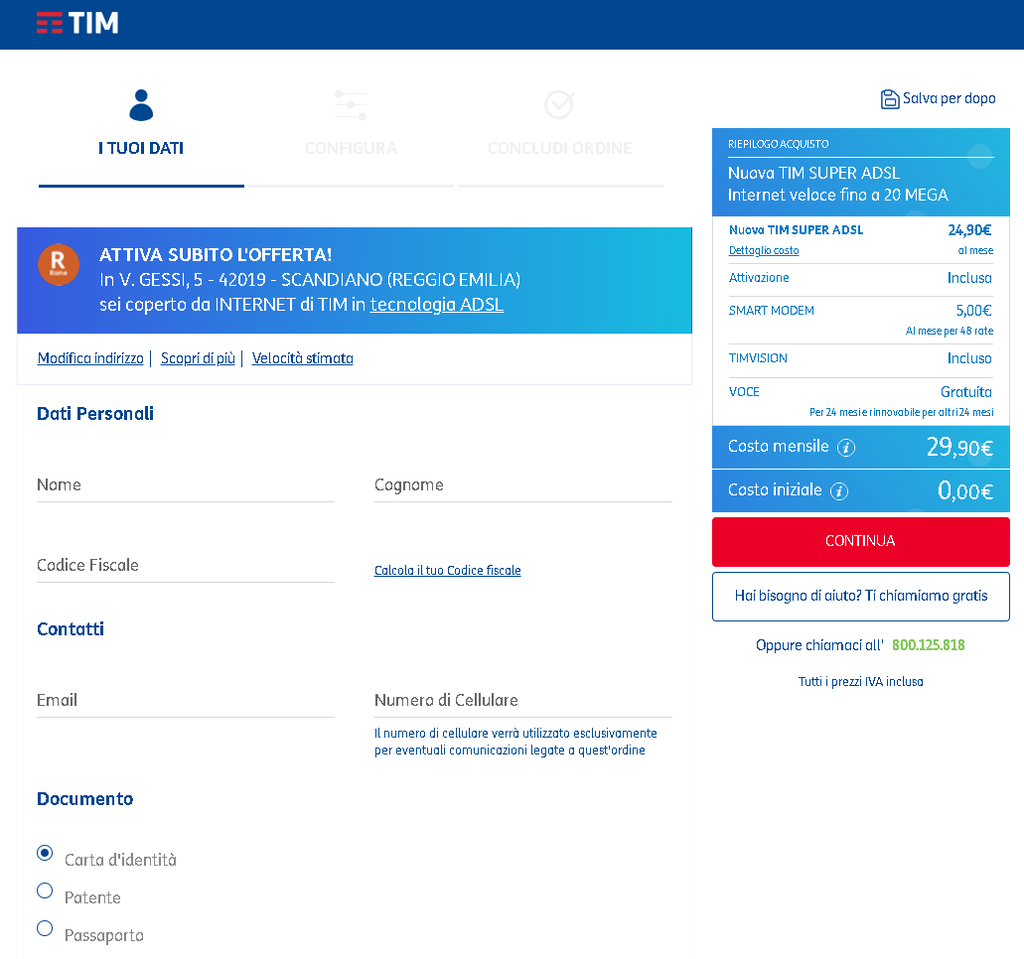This screenshot has height=959, width=1024.
Task: Click the 24,90€ price text
Action: [x=969, y=230]
